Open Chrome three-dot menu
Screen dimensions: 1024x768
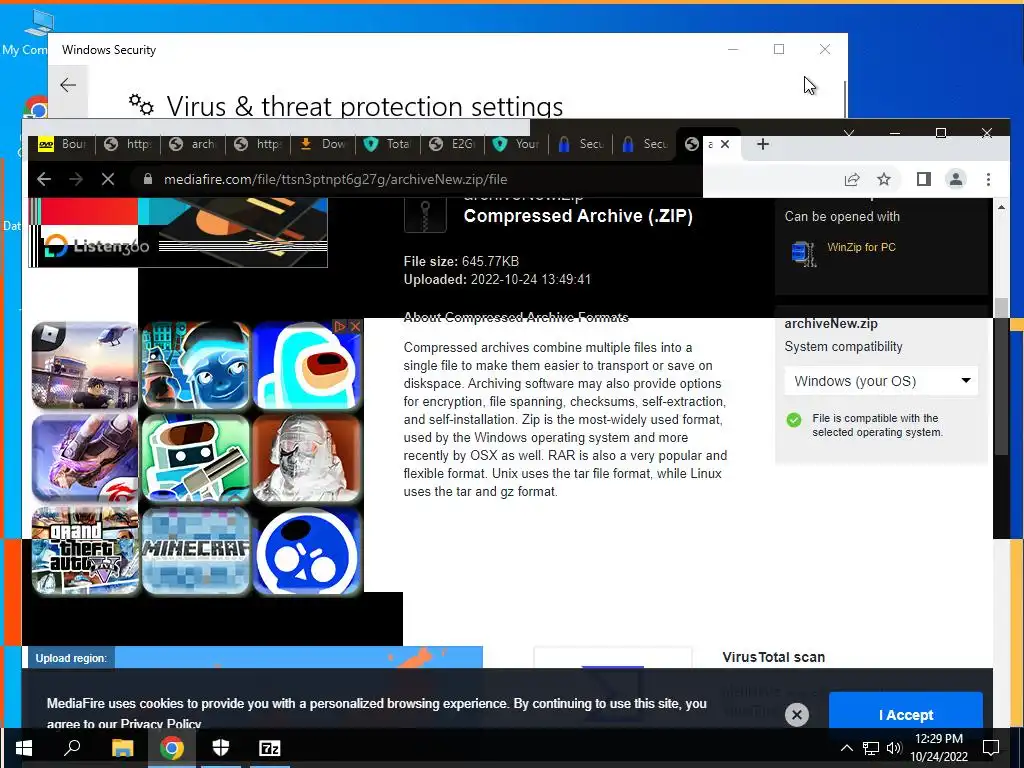click(x=988, y=180)
